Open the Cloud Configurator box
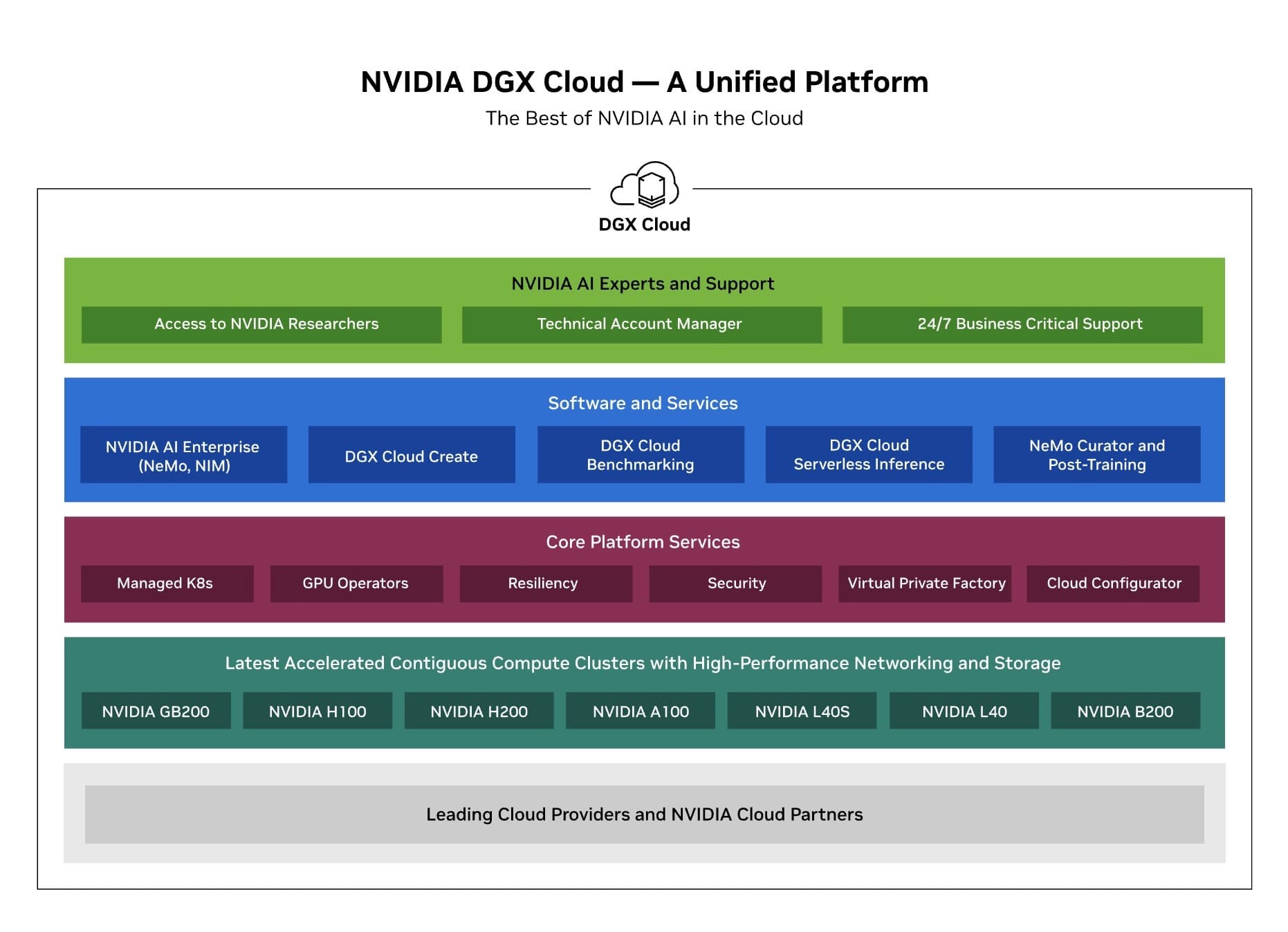 tap(1114, 584)
